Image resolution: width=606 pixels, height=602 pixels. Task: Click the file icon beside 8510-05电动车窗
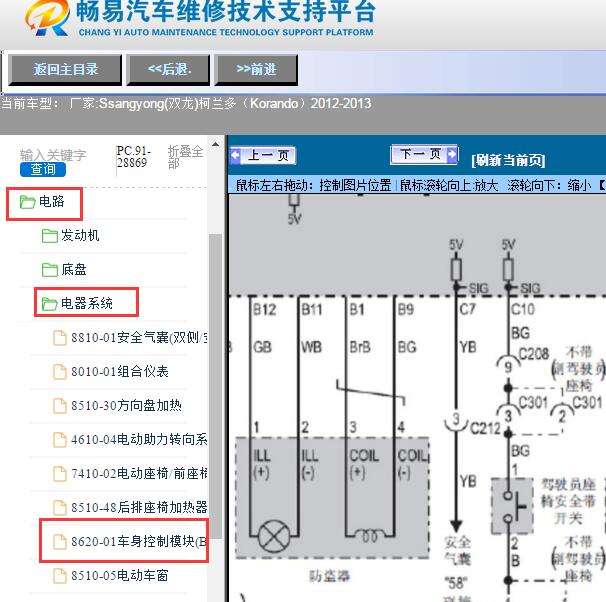coord(60,576)
